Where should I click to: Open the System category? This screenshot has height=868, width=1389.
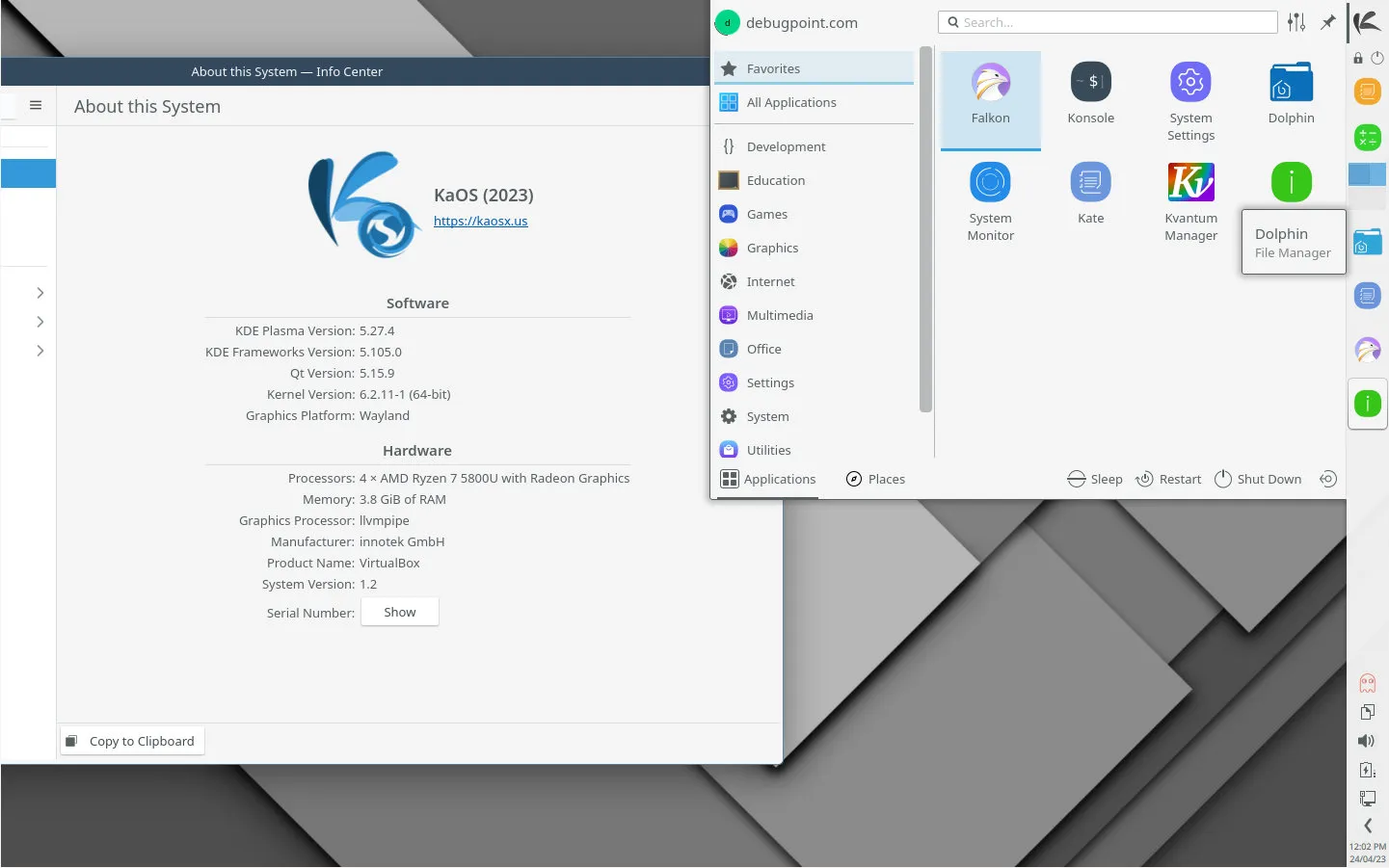(x=814, y=416)
